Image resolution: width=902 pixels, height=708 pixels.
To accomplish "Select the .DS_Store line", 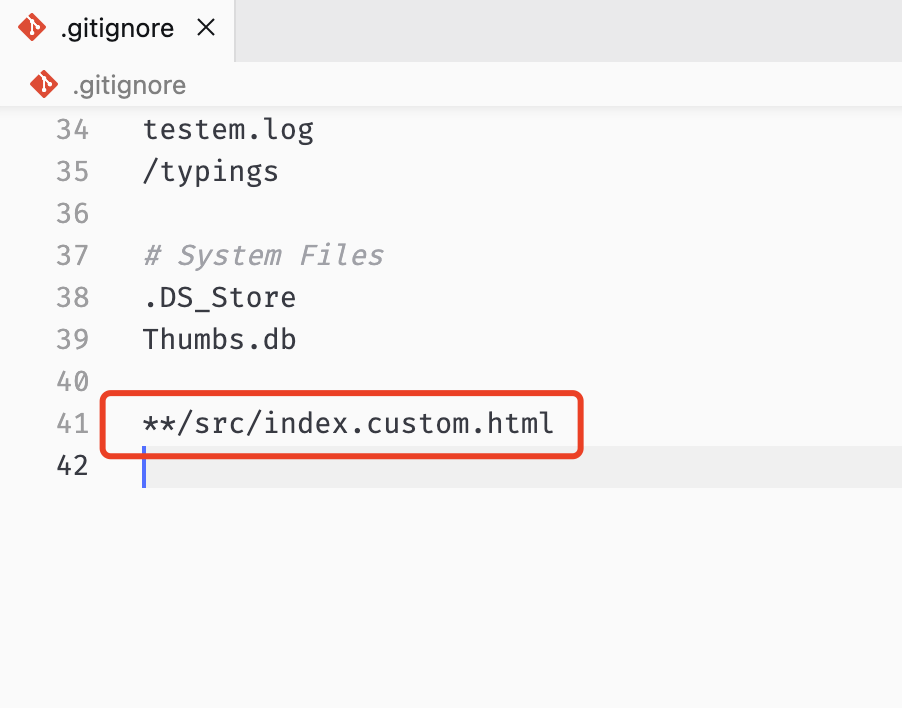I will point(219,297).
